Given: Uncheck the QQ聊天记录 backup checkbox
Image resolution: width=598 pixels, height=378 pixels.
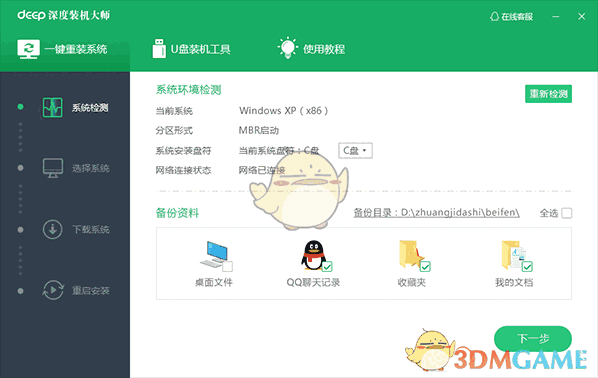Looking at the screenshot, I should pos(327,266).
